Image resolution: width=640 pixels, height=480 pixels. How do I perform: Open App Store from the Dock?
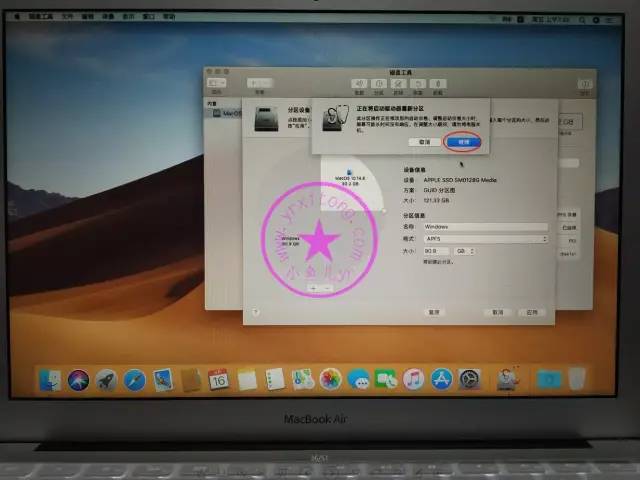click(x=442, y=380)
